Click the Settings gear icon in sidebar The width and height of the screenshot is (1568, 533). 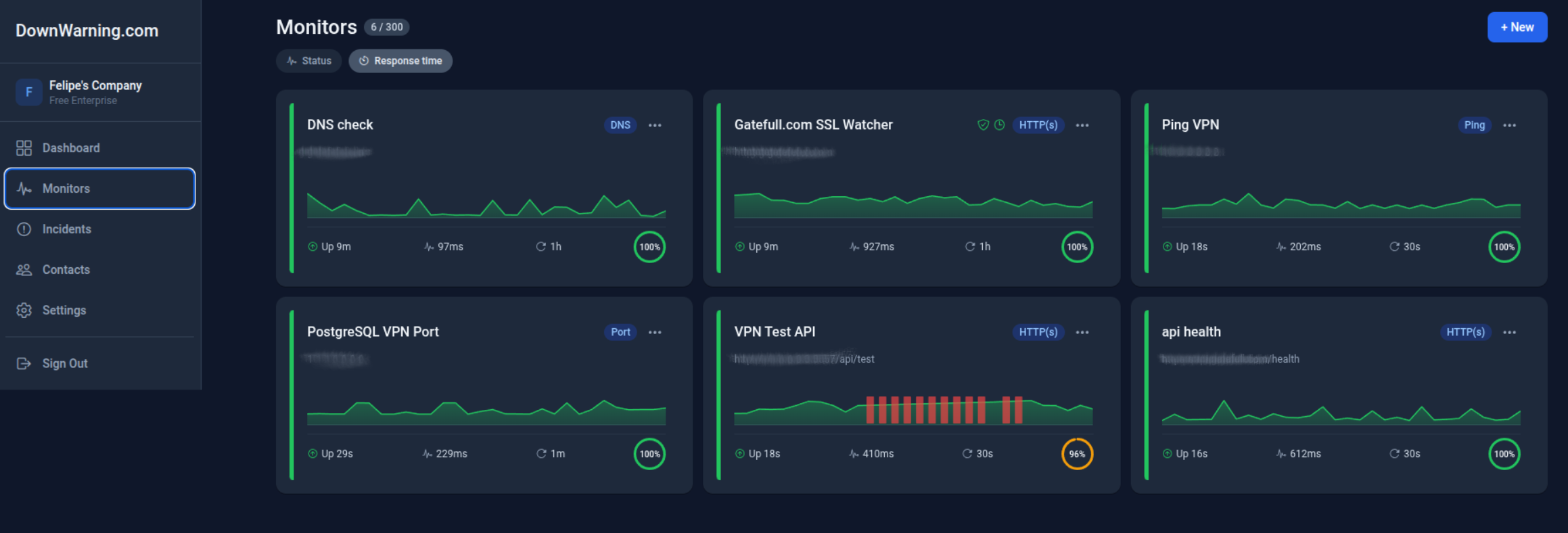(24, 310)
